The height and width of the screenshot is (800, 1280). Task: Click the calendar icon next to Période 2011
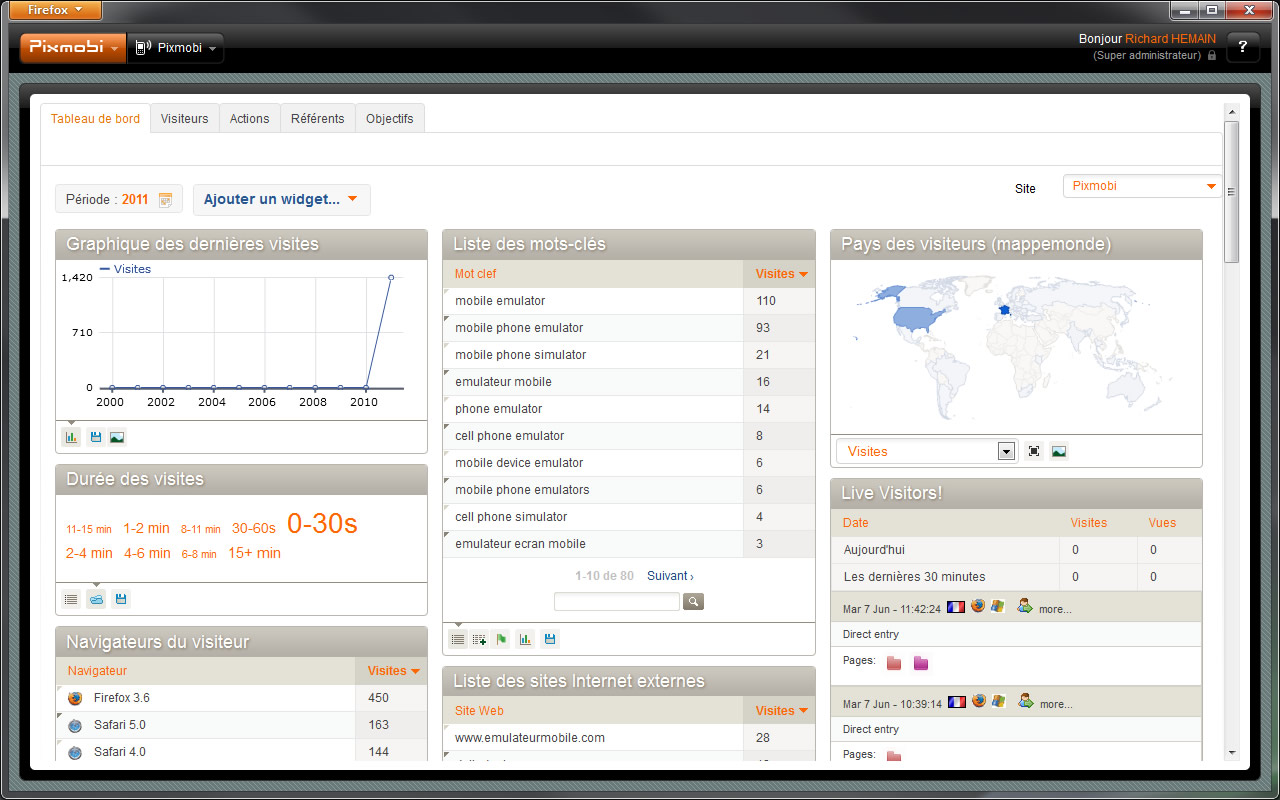point(166,200)
